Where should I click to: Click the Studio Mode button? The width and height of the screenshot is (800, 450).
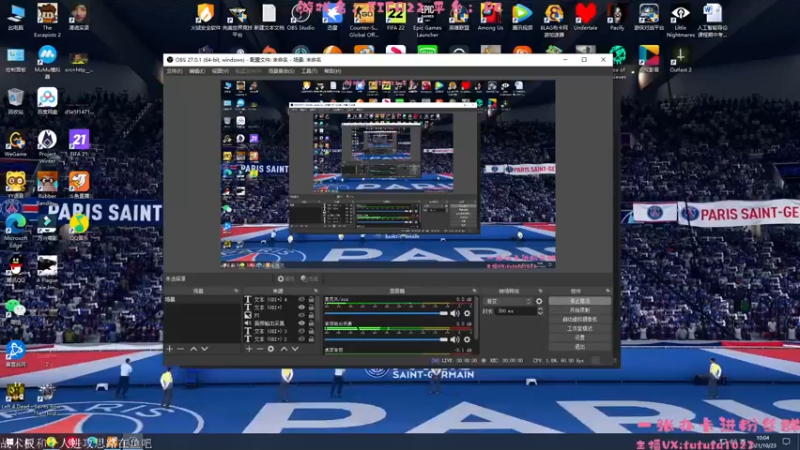tap(580, 329)
